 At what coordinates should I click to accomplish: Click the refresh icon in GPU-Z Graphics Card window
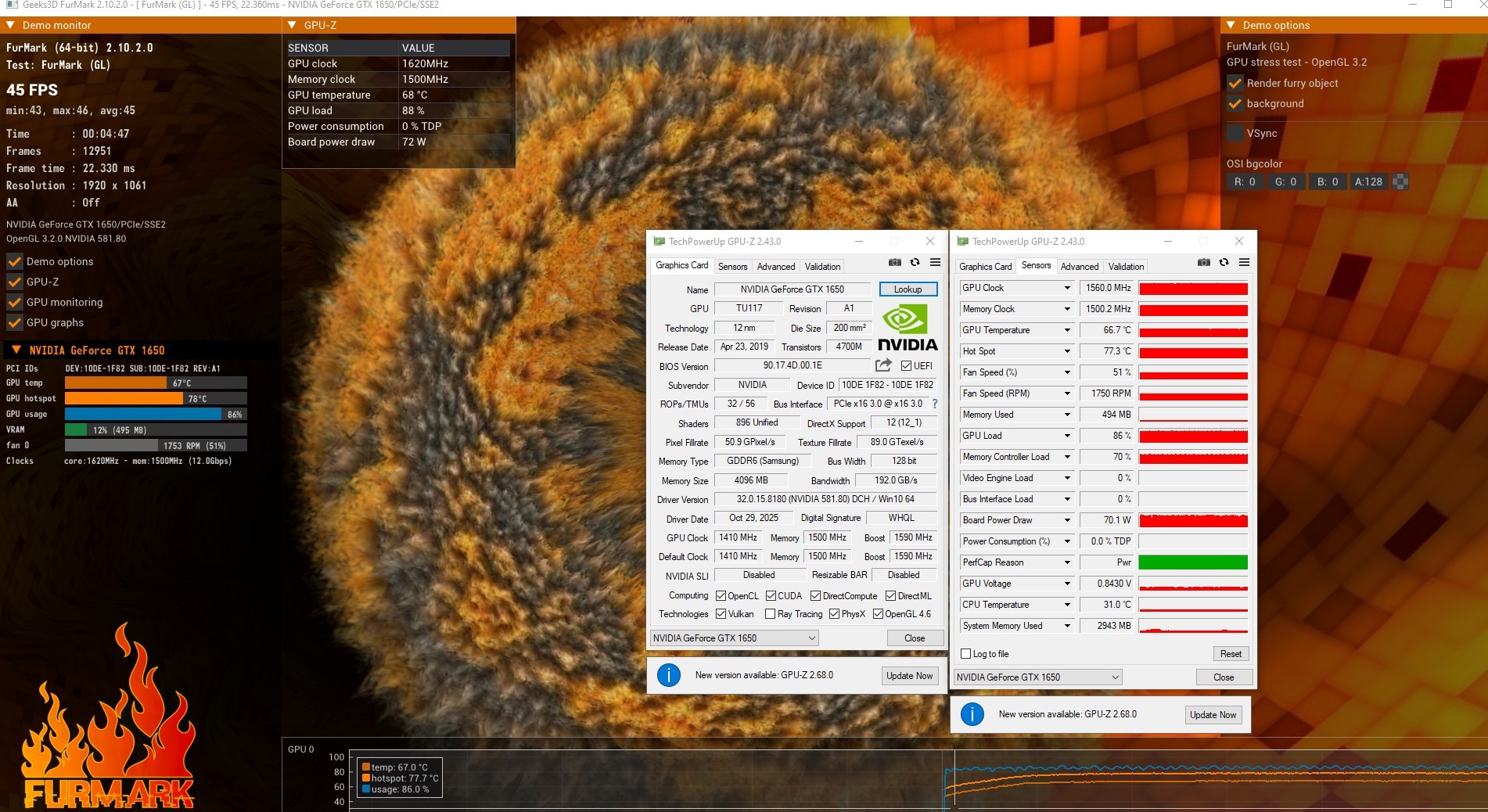click(x=915, y=263)
